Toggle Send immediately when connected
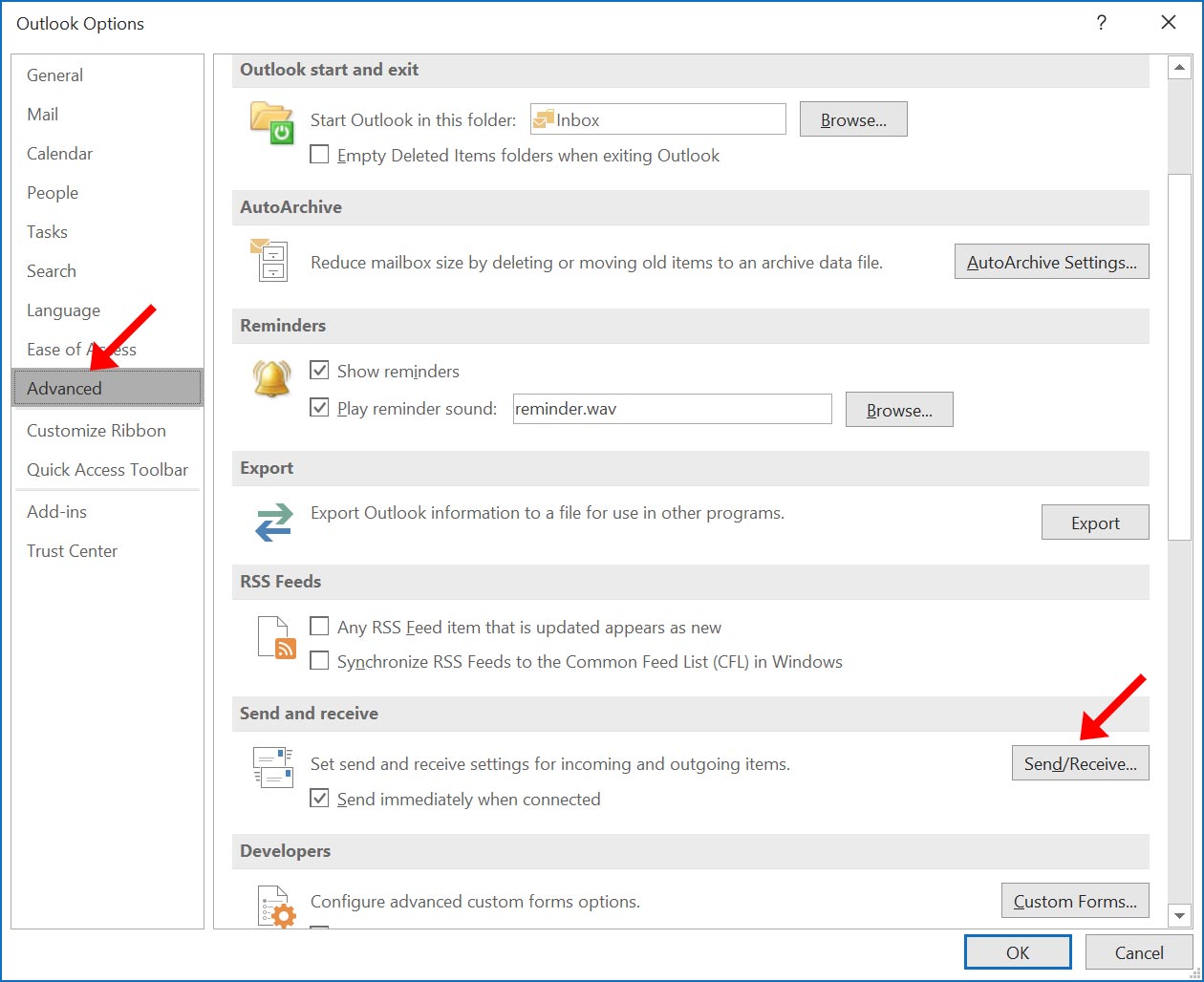Image resolution: width=1204 pixels, height=982 pixels. point(320,799)
